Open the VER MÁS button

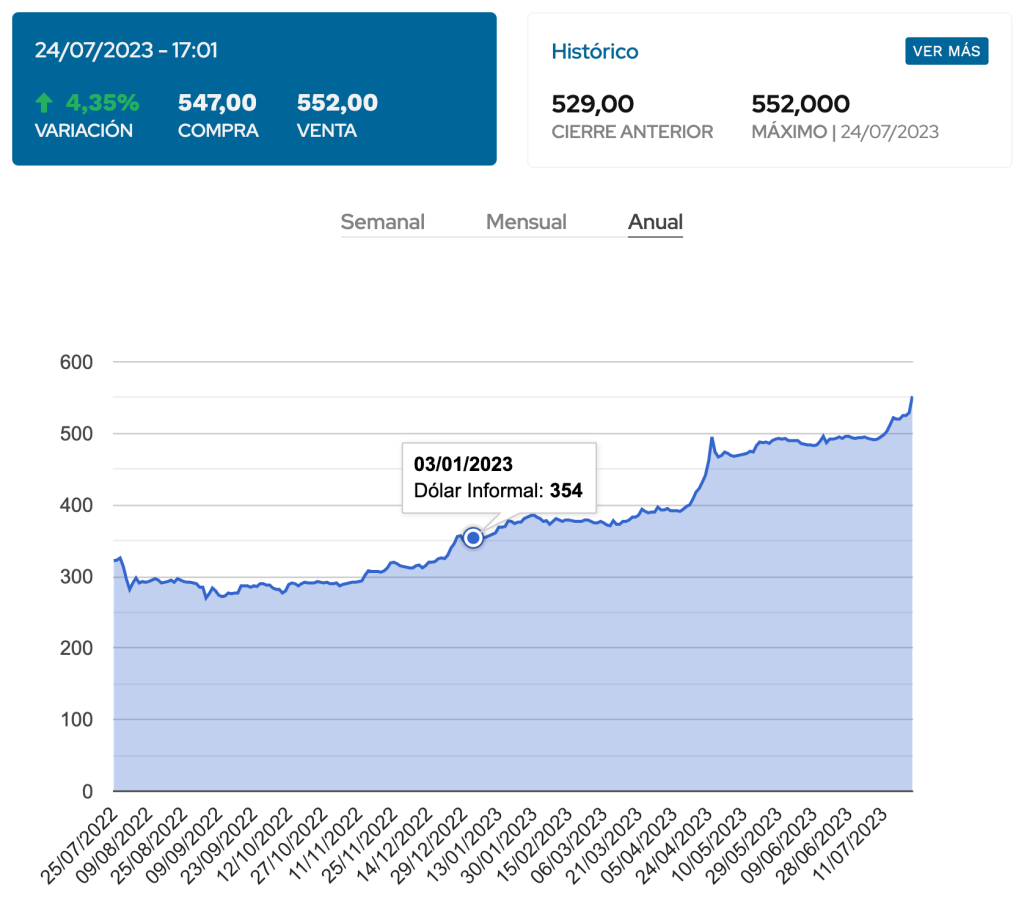[x=946, y=51]
